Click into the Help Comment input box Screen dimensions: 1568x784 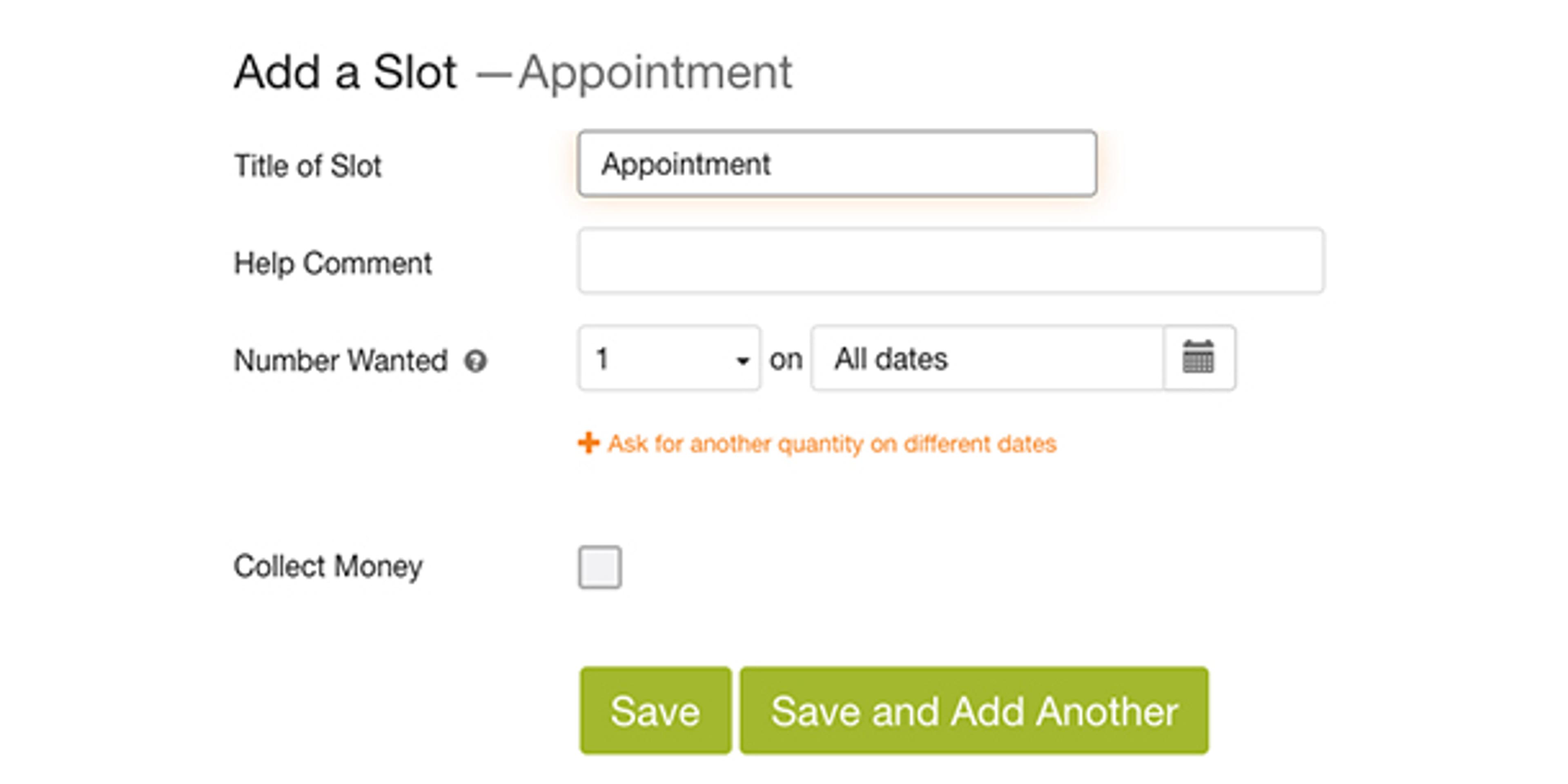point(951,261)
